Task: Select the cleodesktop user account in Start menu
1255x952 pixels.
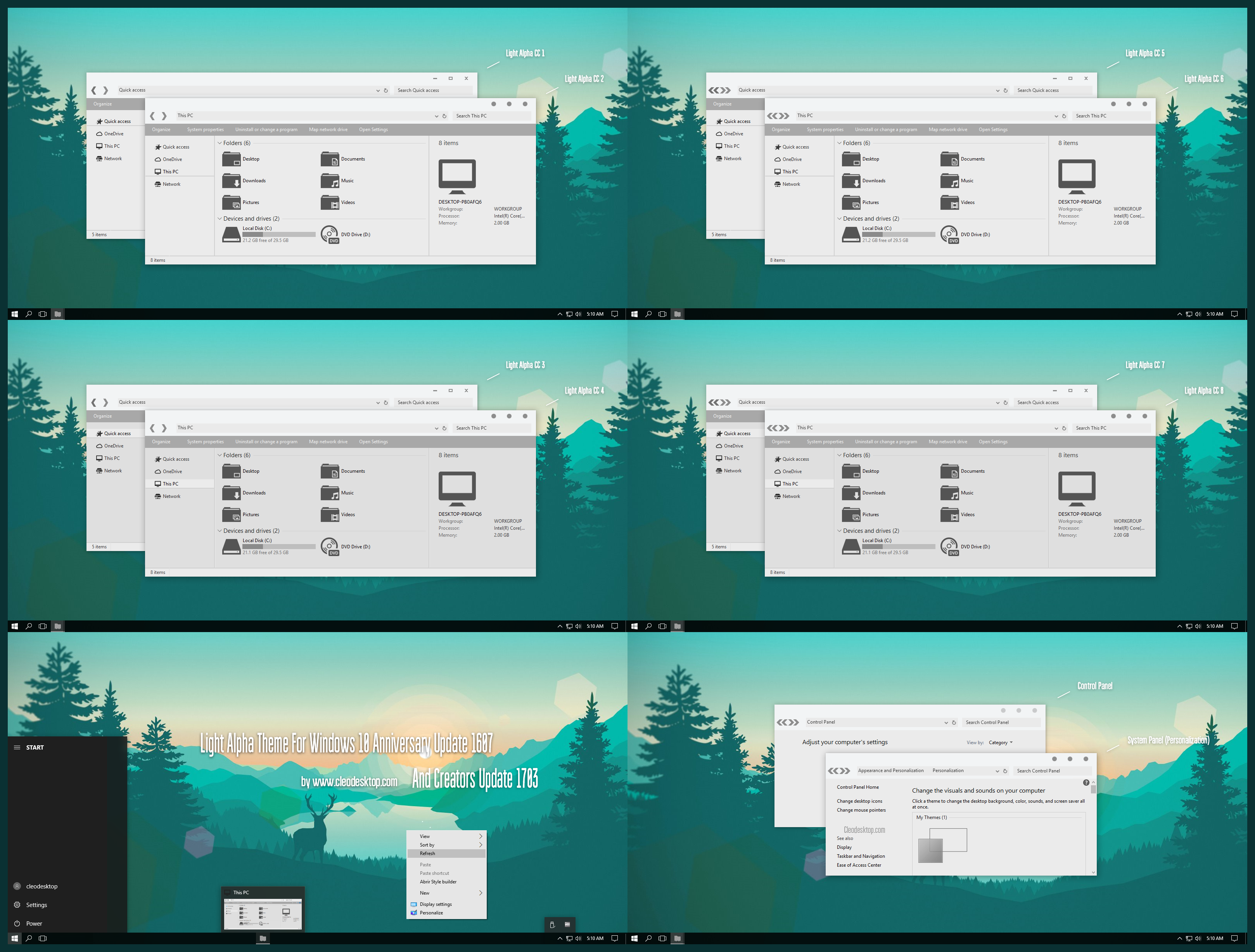Action: point(35,886)
